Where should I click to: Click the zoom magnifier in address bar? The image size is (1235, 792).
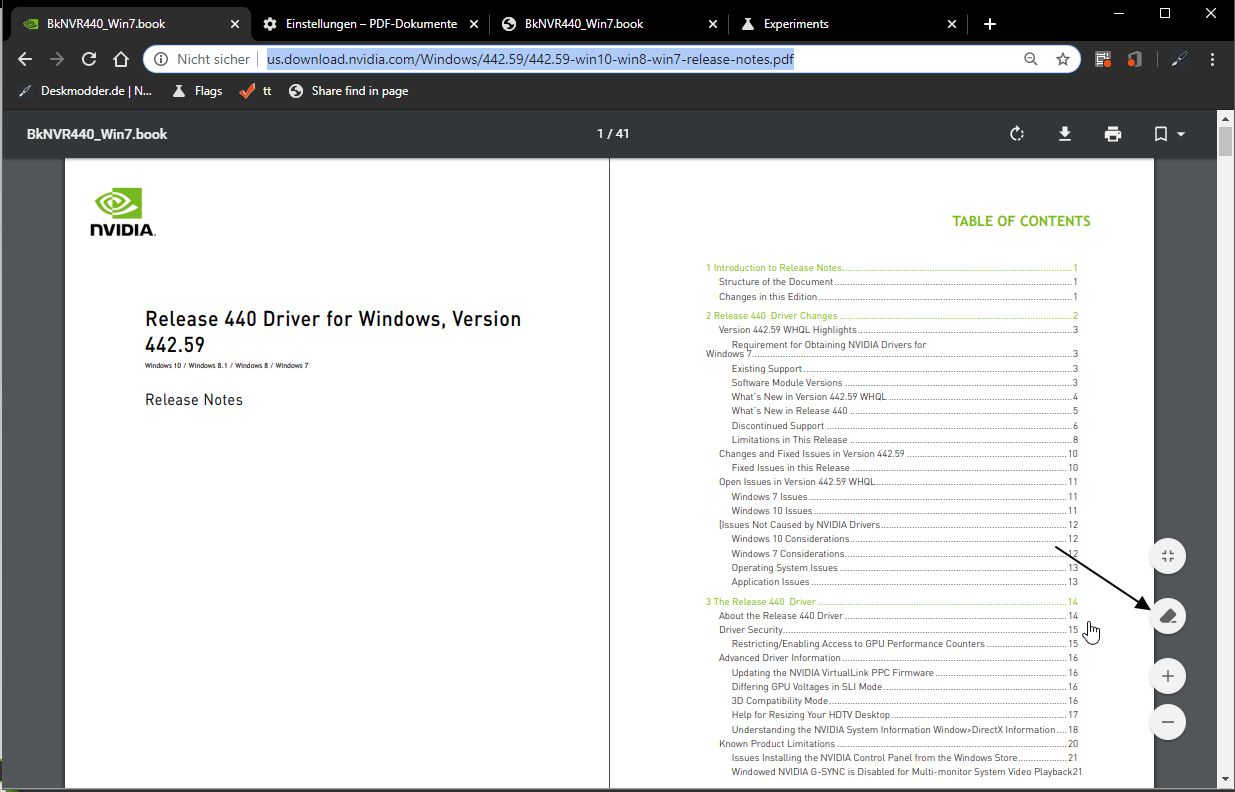(x=1031, y=59)
